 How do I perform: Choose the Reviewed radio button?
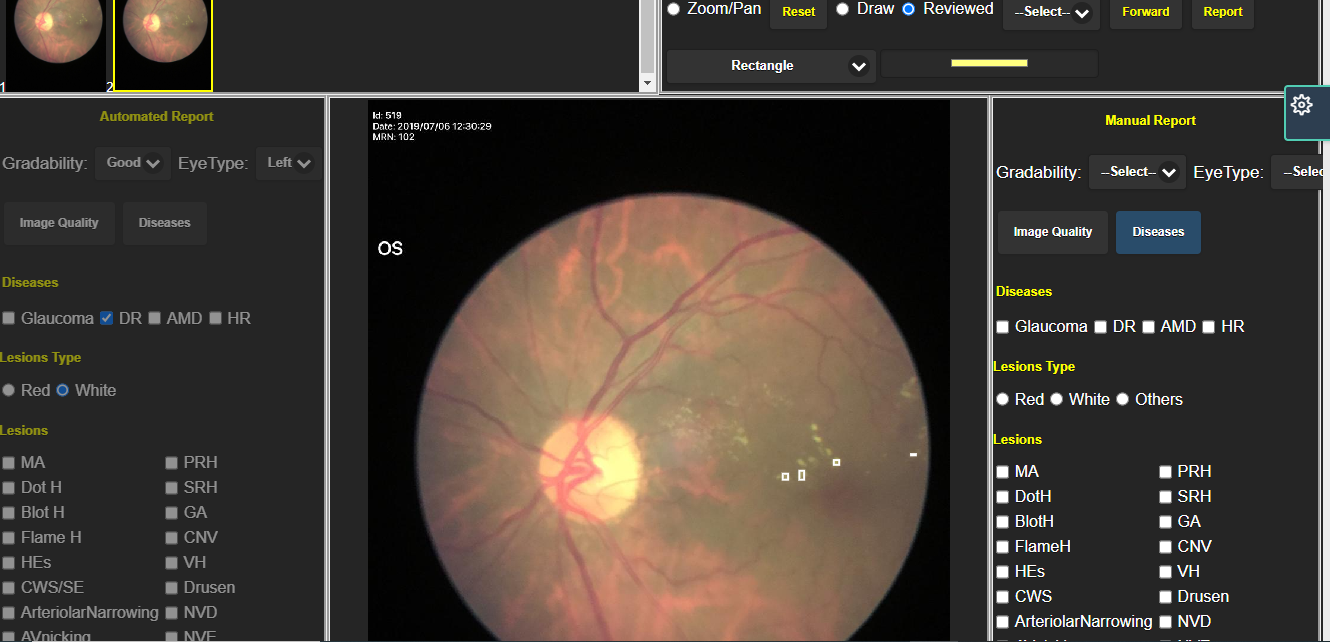pyautogui.click(x=908, y=9)
